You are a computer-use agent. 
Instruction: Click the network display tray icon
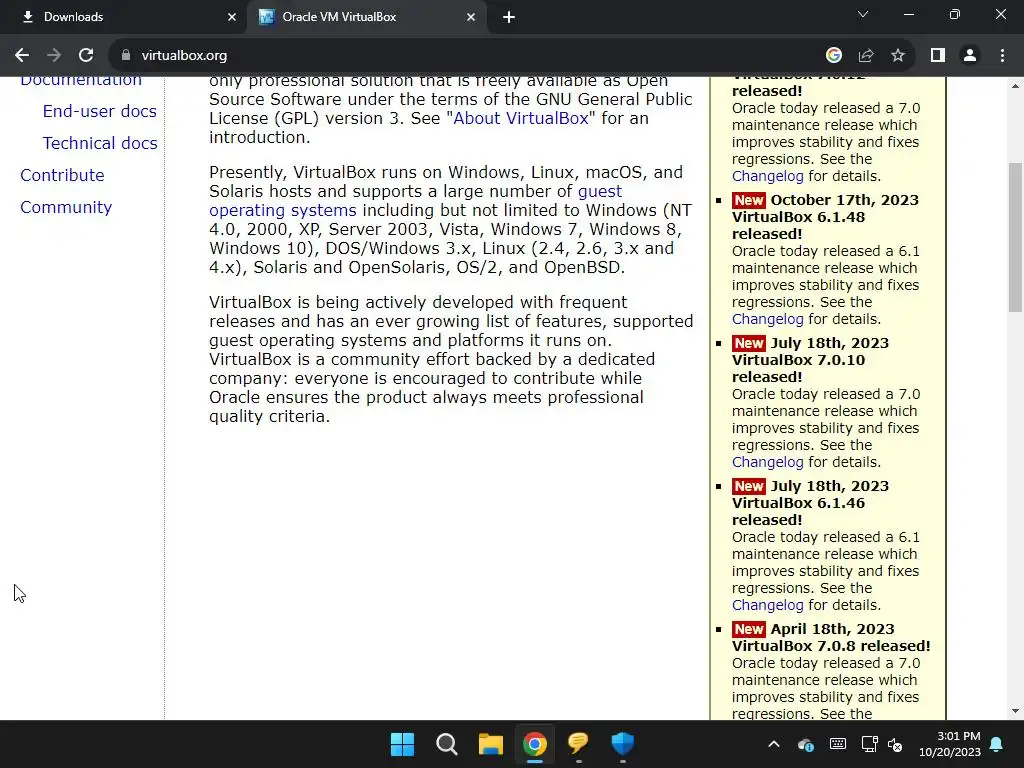869,744
